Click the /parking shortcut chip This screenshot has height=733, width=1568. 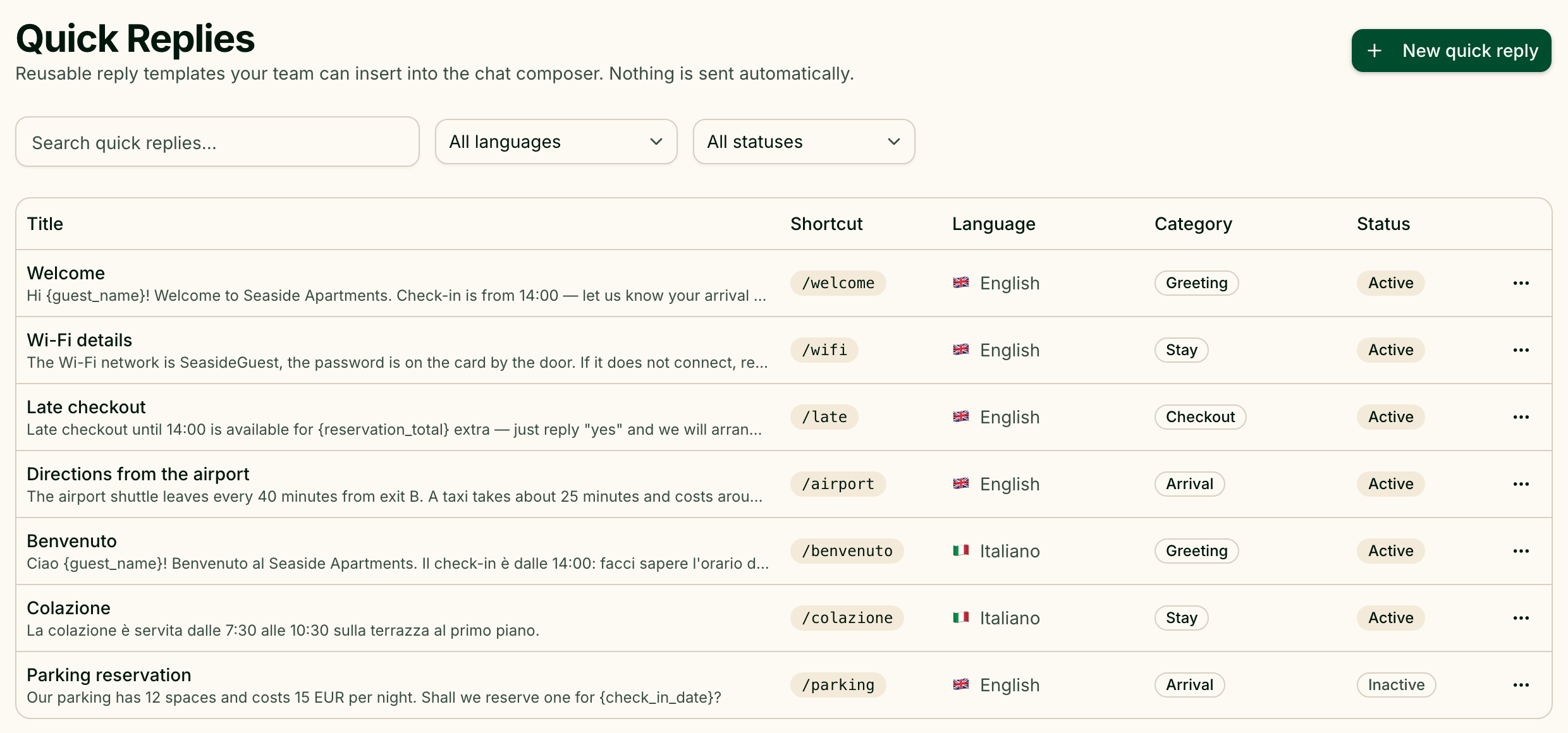[x=838, y=685]
